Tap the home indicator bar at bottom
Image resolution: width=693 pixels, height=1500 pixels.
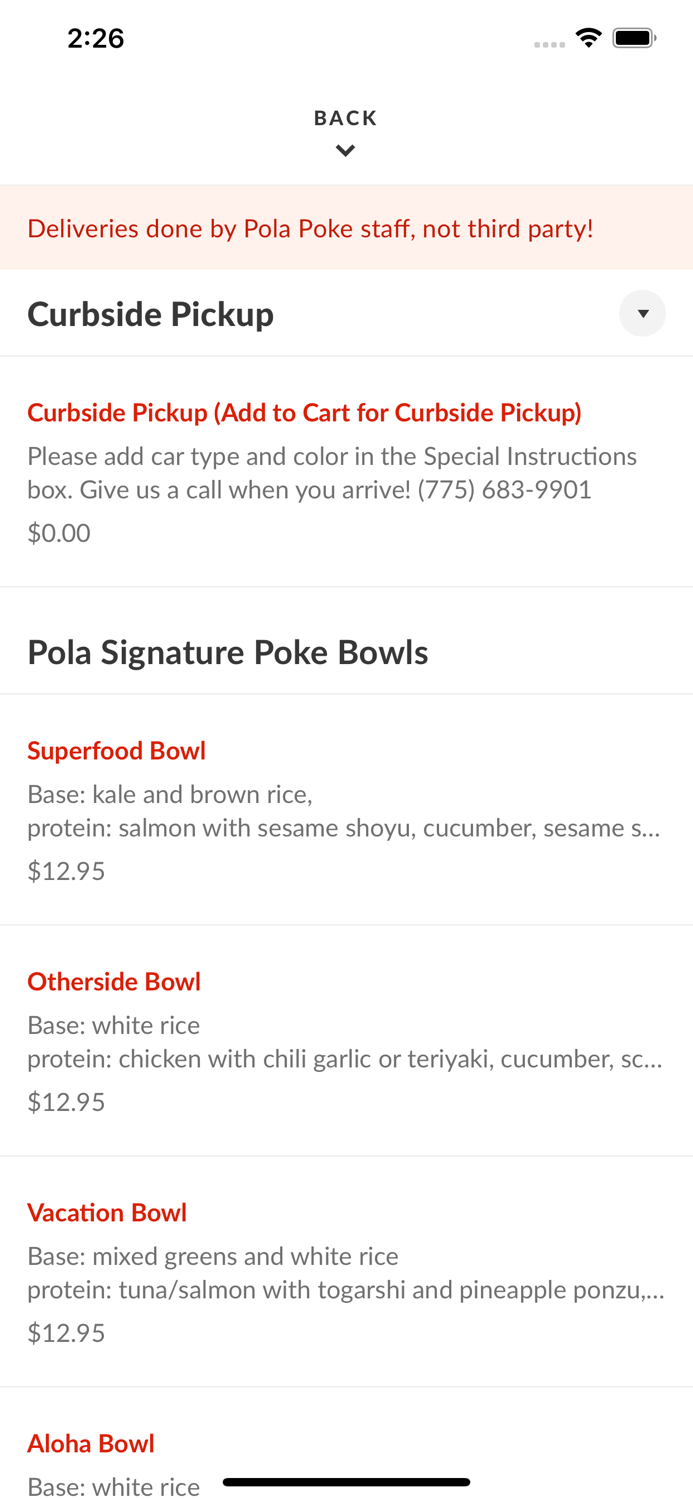[346, 1481]
